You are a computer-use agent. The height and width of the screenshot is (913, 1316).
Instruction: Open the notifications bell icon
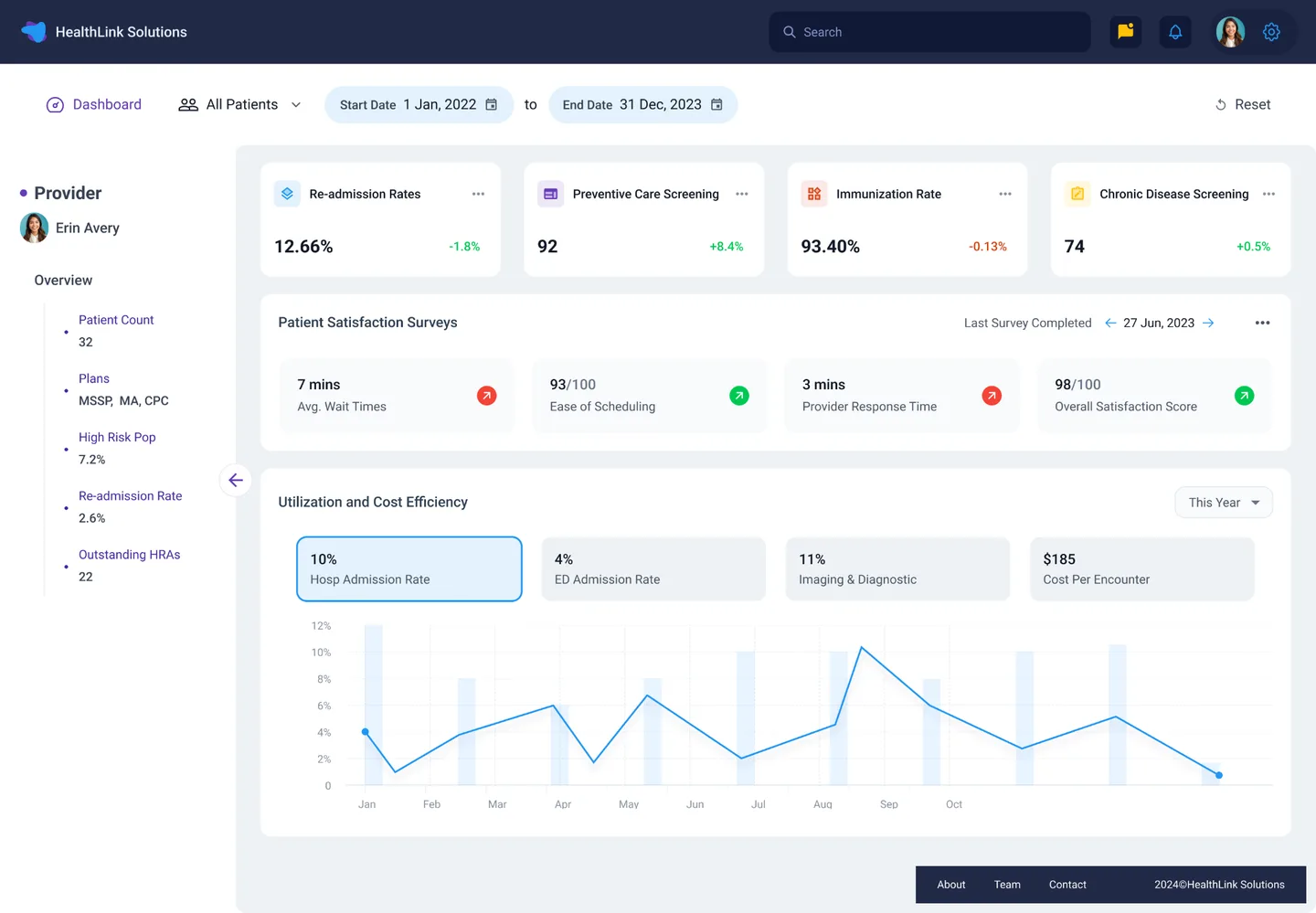pos(1175,31)
